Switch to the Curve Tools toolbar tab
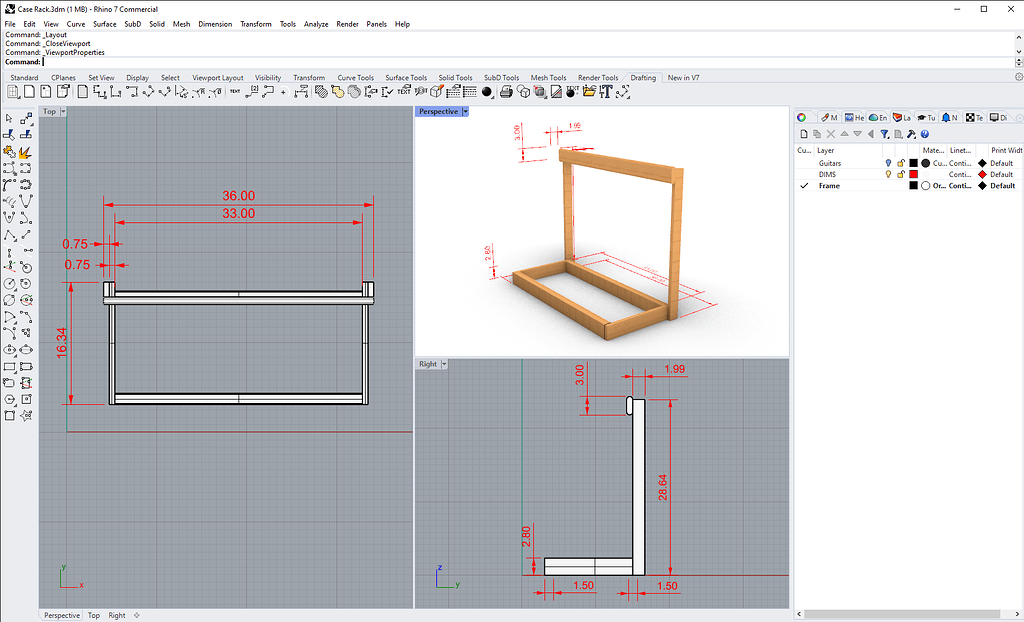 (355, 78)
